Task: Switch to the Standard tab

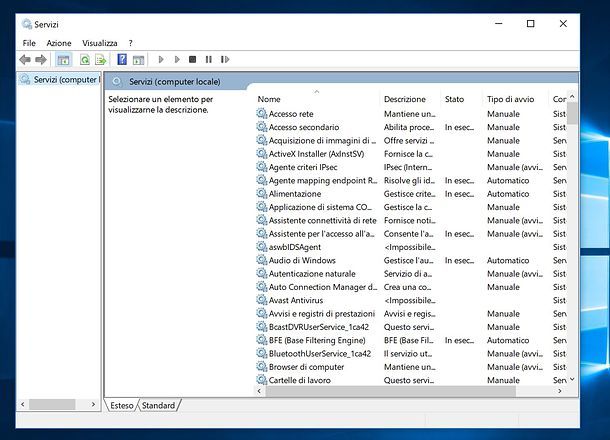Action: point(158,405)
